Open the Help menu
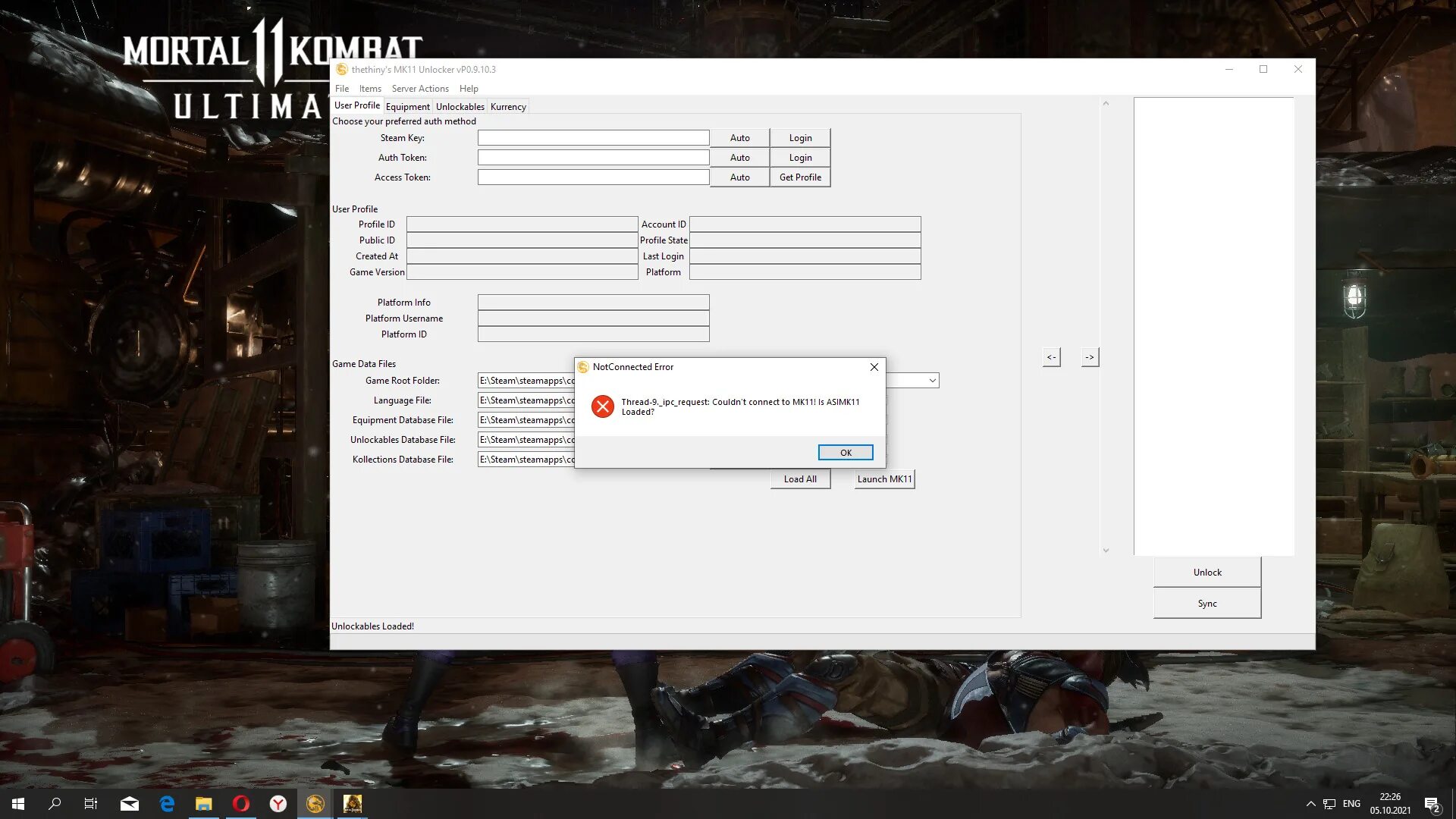Image resolution: width=1456 pixels, height=819 pixels. click(469, 89)
